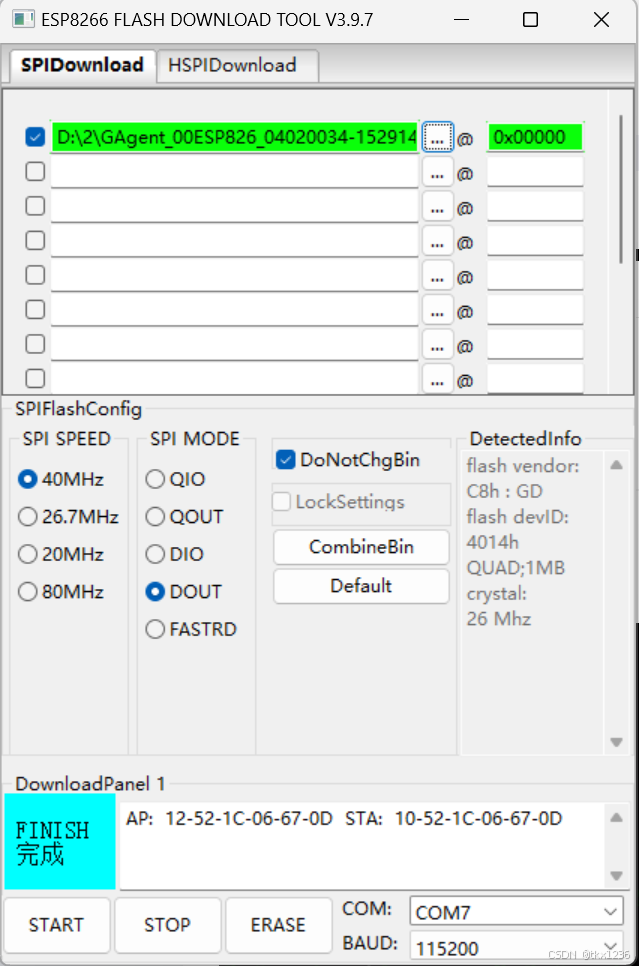Viewport: 639px width, 966px height.
Task: Uncheck the GAgent firmware file row checkbox
Action: pos(35,137)
